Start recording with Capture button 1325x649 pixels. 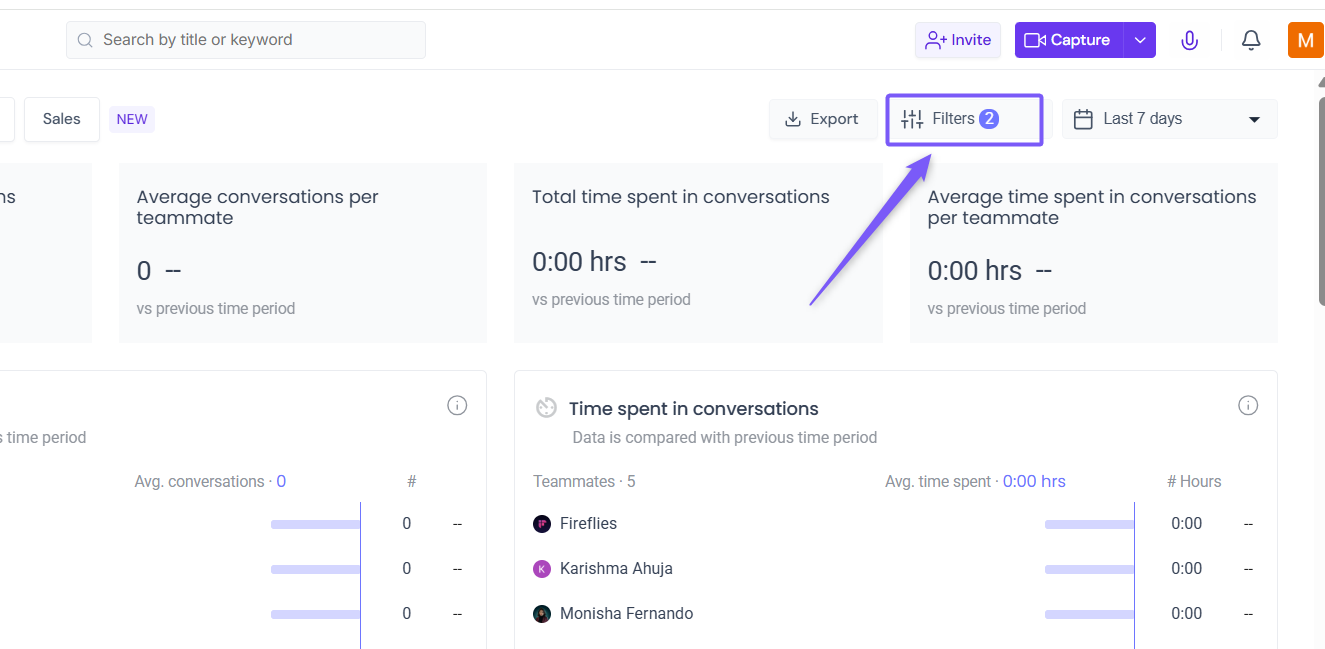click(1069, 40)
